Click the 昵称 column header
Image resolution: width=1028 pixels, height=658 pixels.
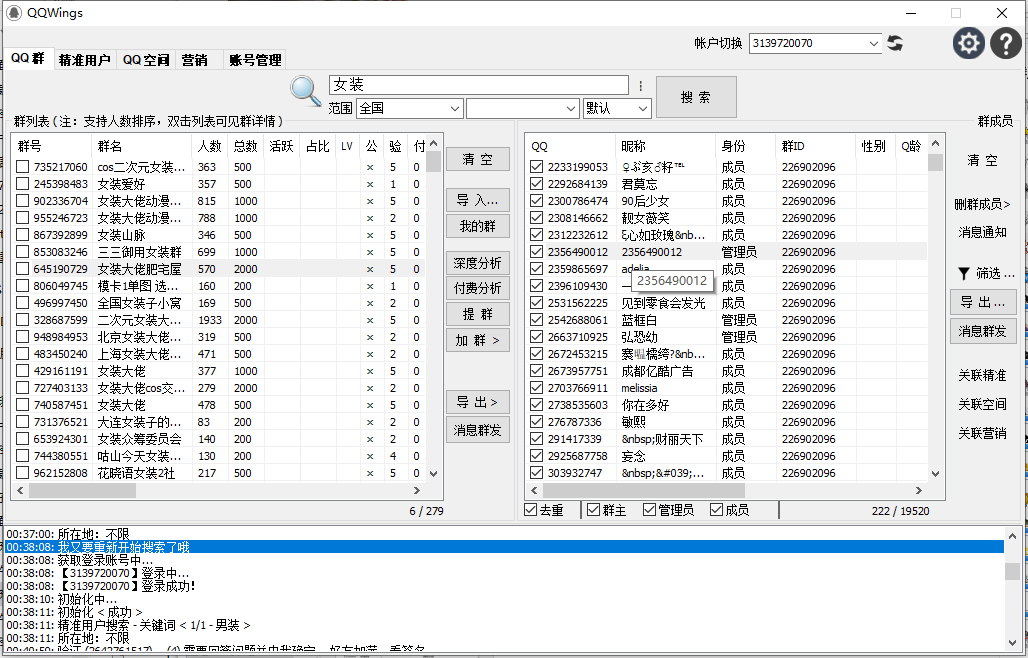coord(665,146)
